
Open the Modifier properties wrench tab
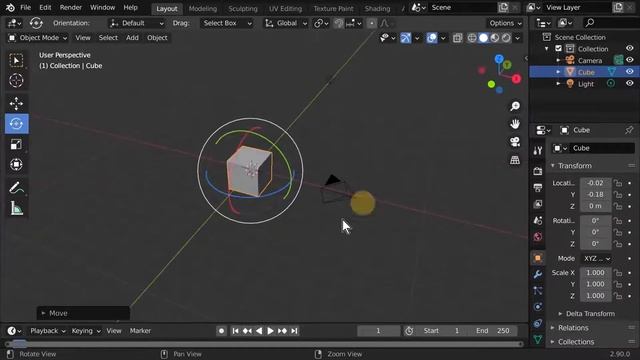(x=538, y=274)
